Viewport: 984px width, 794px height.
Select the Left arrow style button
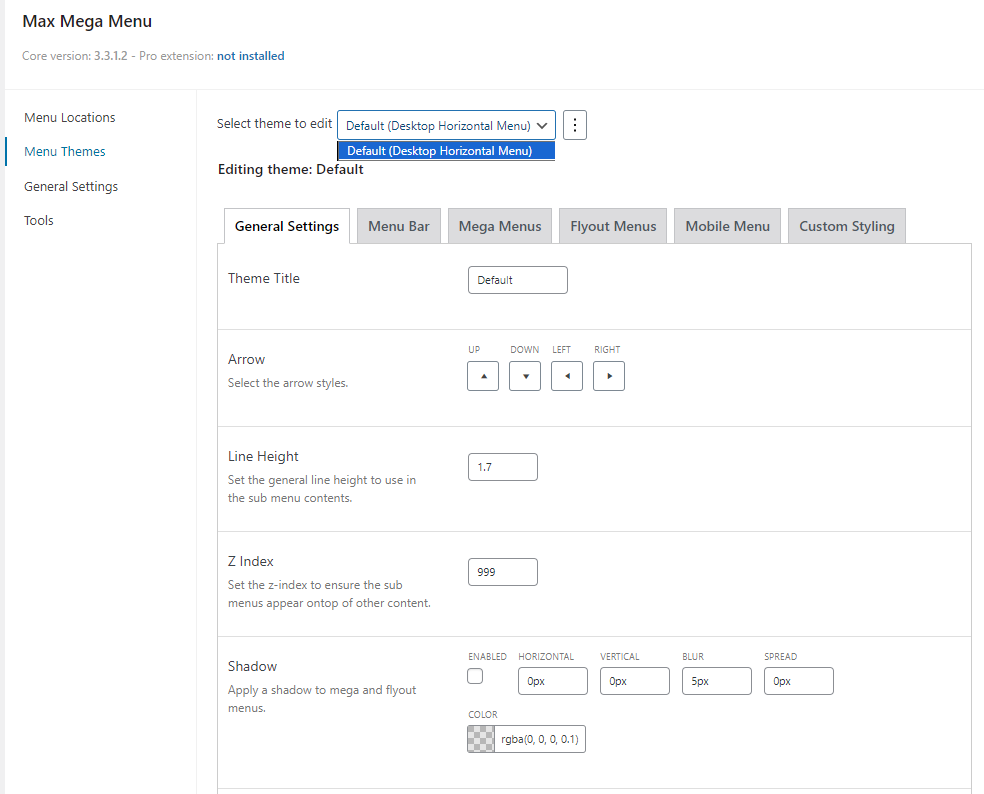click(567, 376)
